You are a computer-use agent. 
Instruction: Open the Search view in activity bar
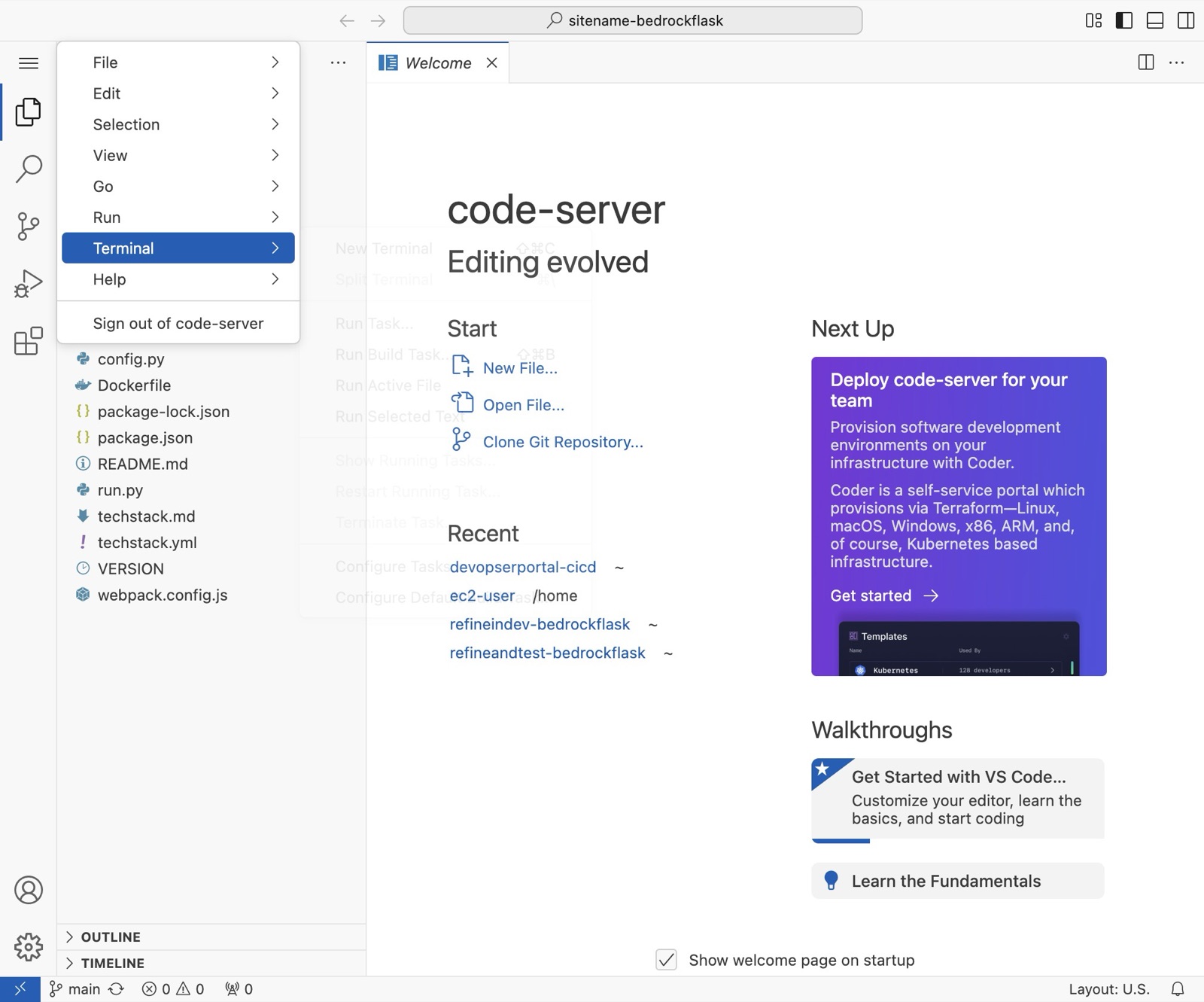point(29,169)
